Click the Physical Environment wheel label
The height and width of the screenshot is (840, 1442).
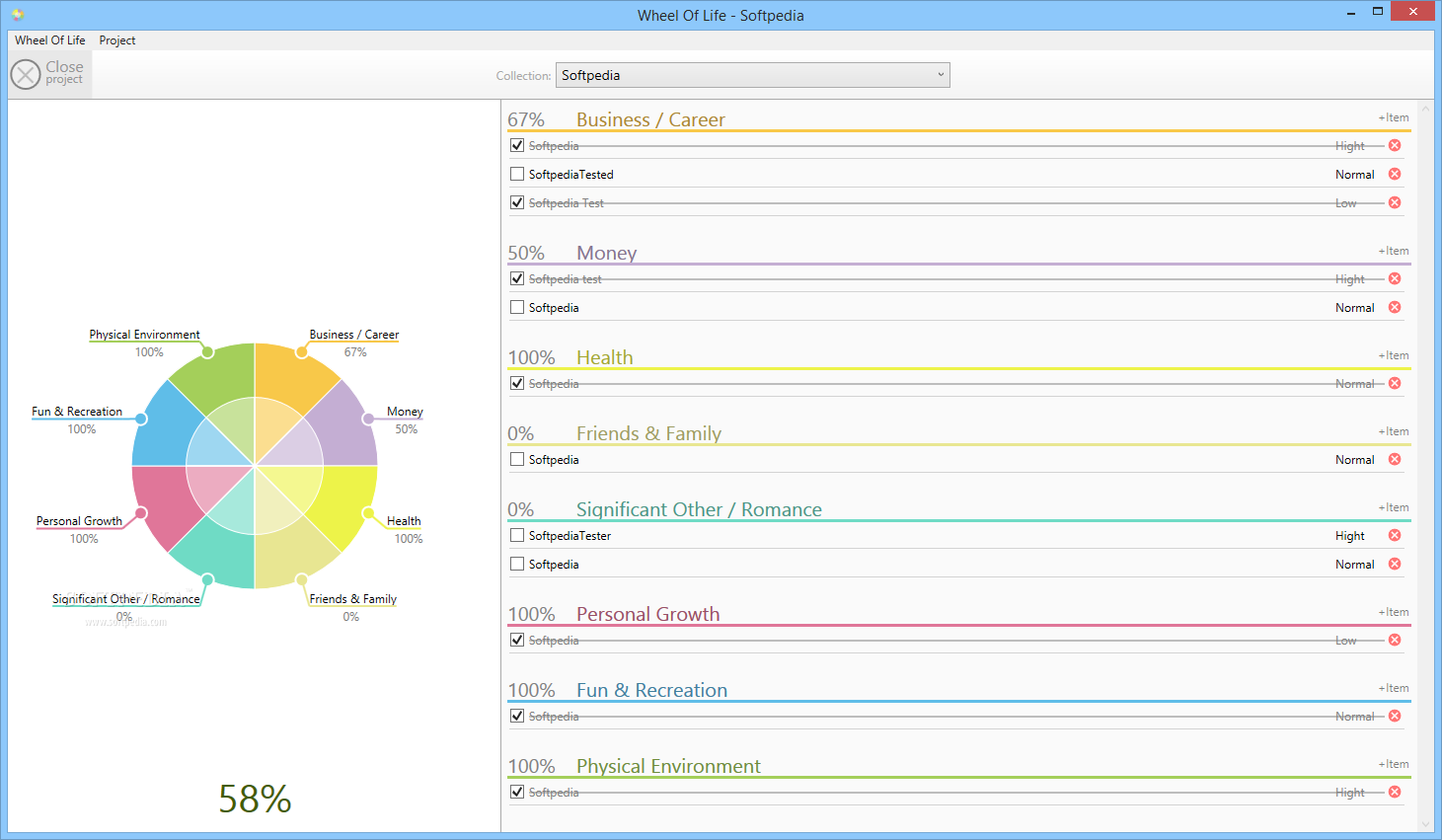click(144, 335)
